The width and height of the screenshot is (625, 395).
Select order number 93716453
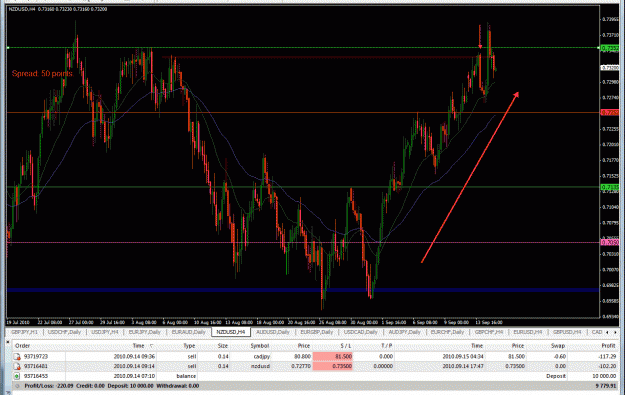[x=36, y=376]
